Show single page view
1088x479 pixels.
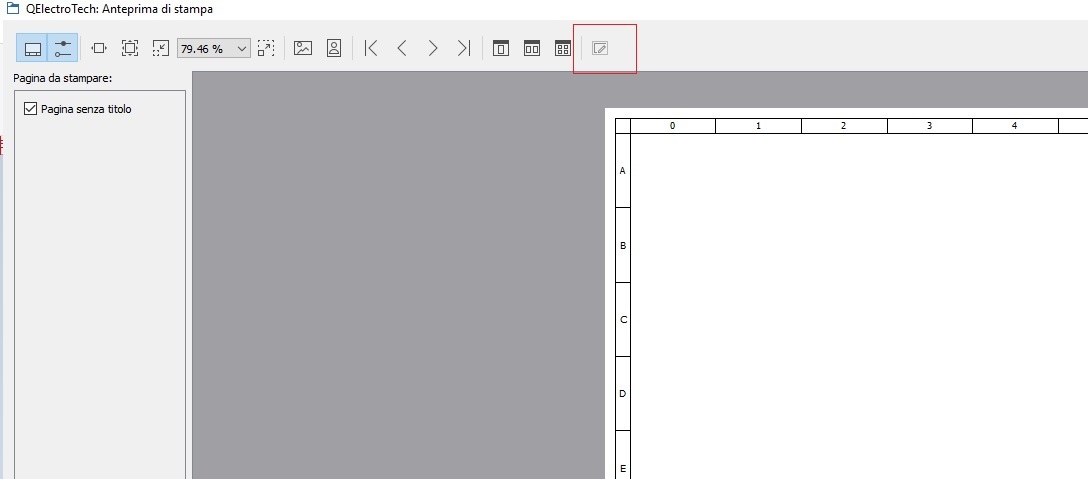501,48
